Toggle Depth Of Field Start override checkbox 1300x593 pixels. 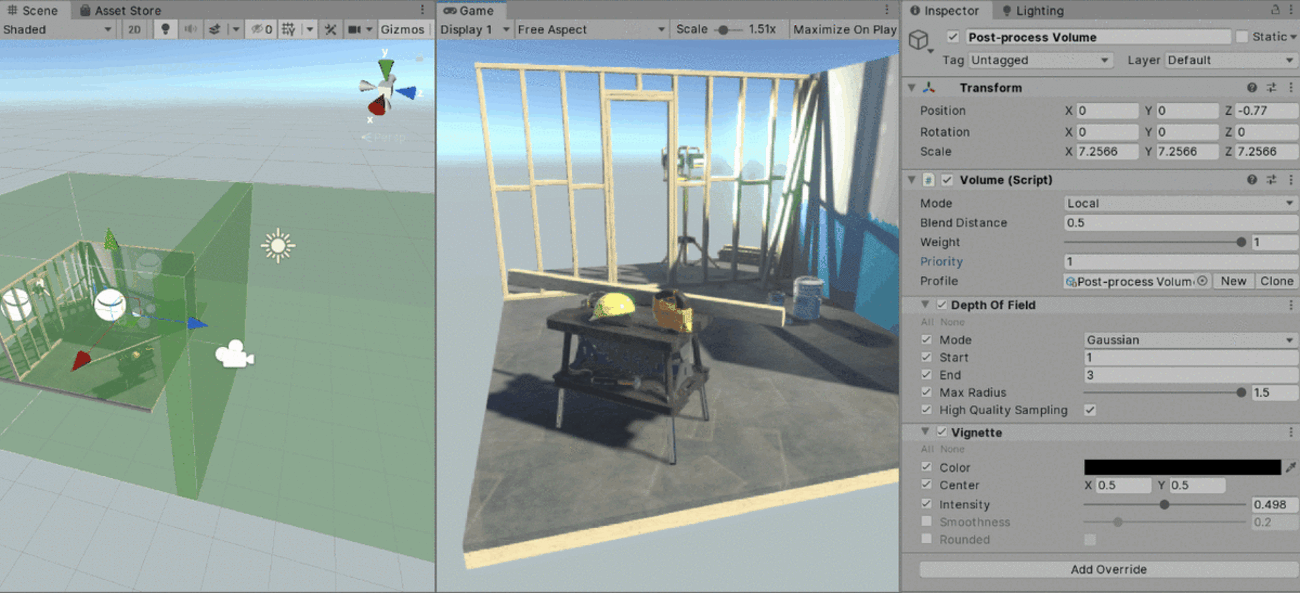coord(927,357)
